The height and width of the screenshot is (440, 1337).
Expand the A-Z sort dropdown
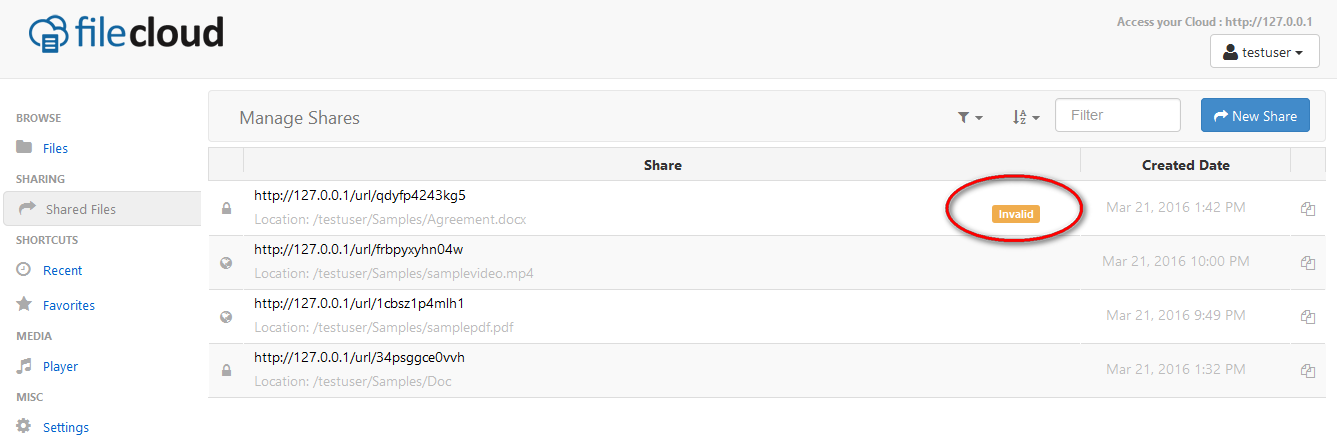1026,117
